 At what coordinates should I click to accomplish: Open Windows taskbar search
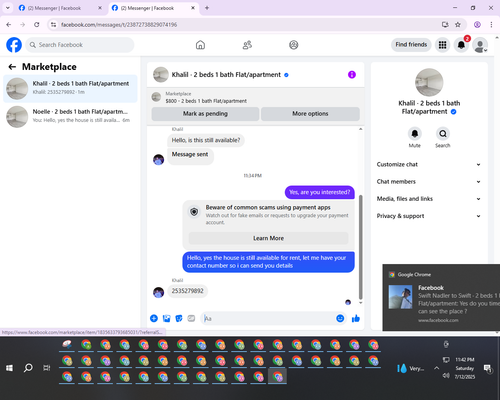coord(28,368)
